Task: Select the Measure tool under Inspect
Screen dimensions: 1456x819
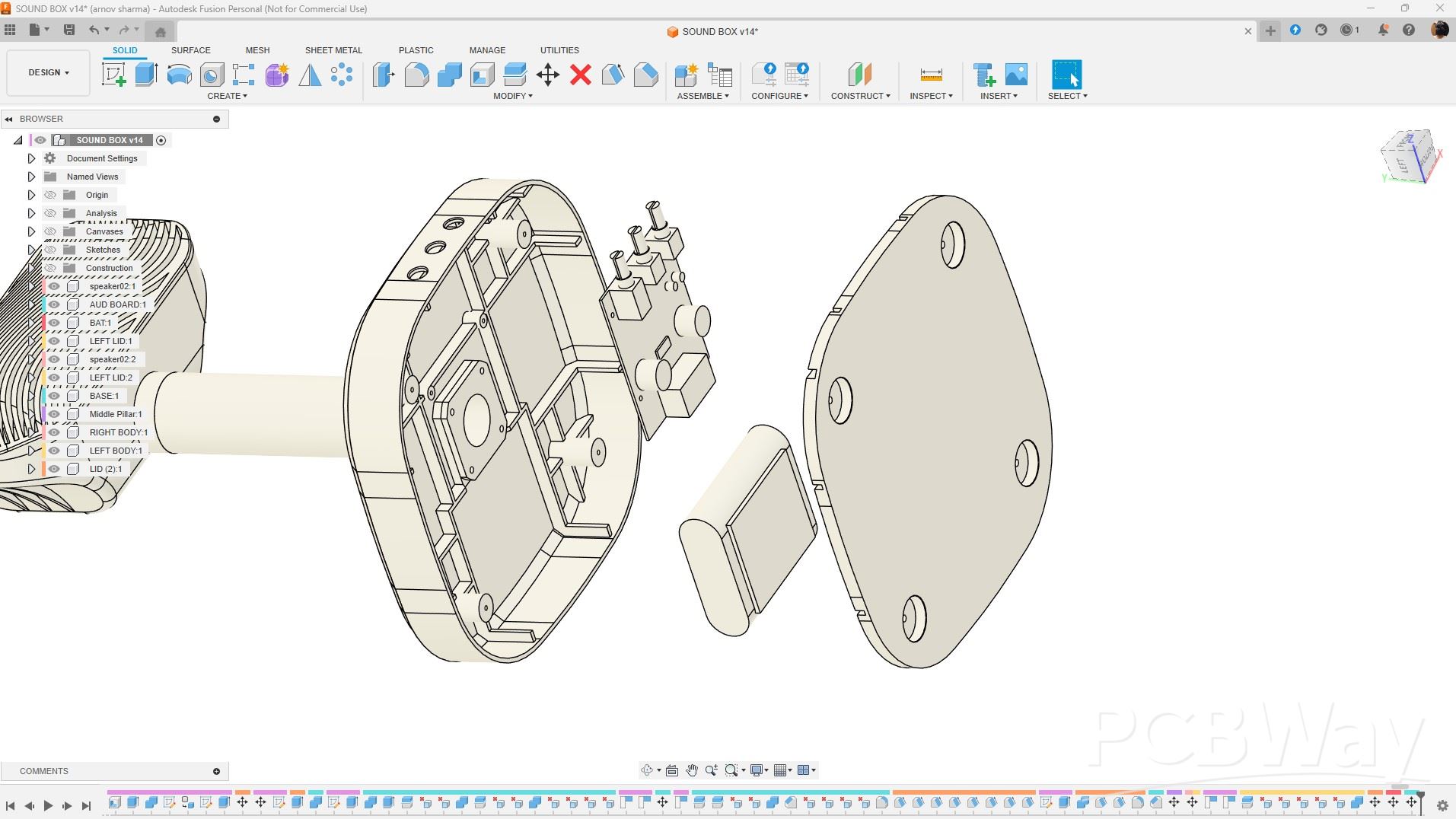Action: click(x=931, y=75)
